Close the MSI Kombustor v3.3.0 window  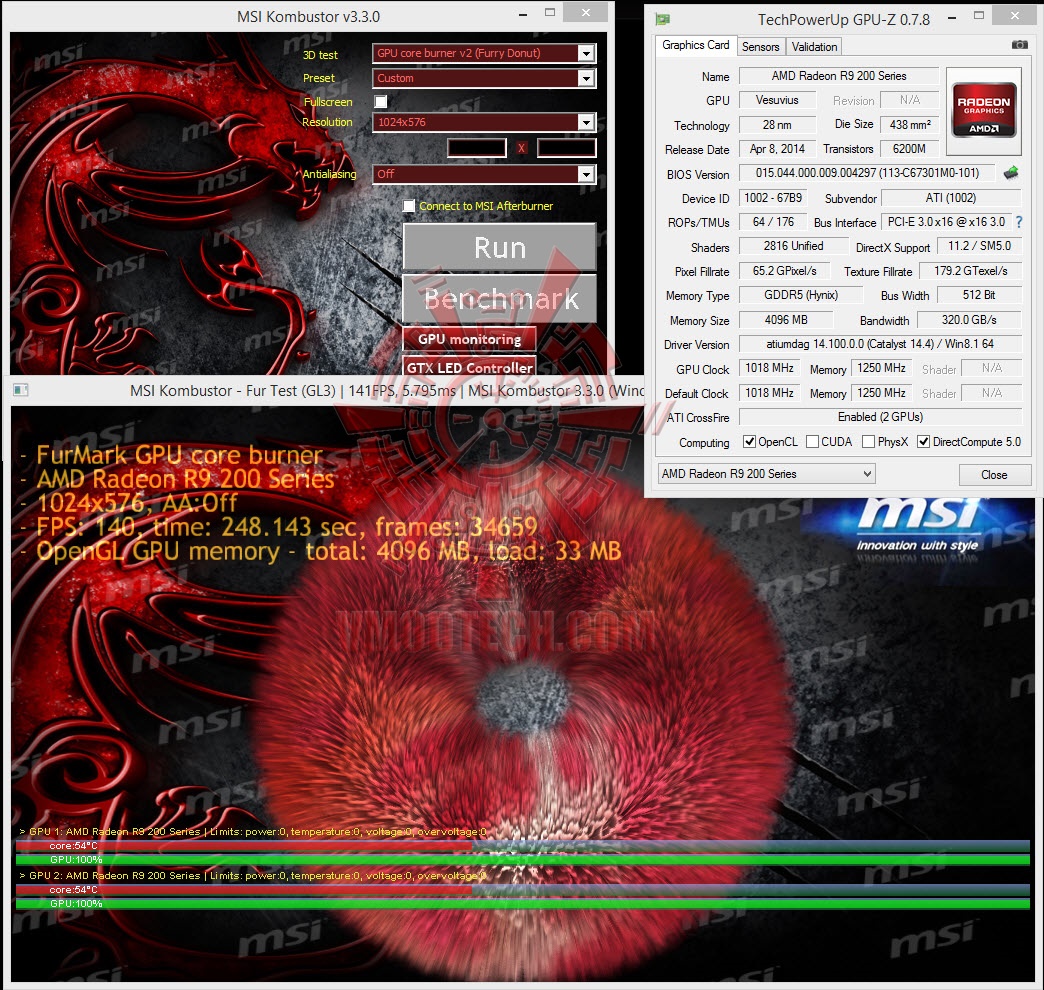click(x=585, y=12)
